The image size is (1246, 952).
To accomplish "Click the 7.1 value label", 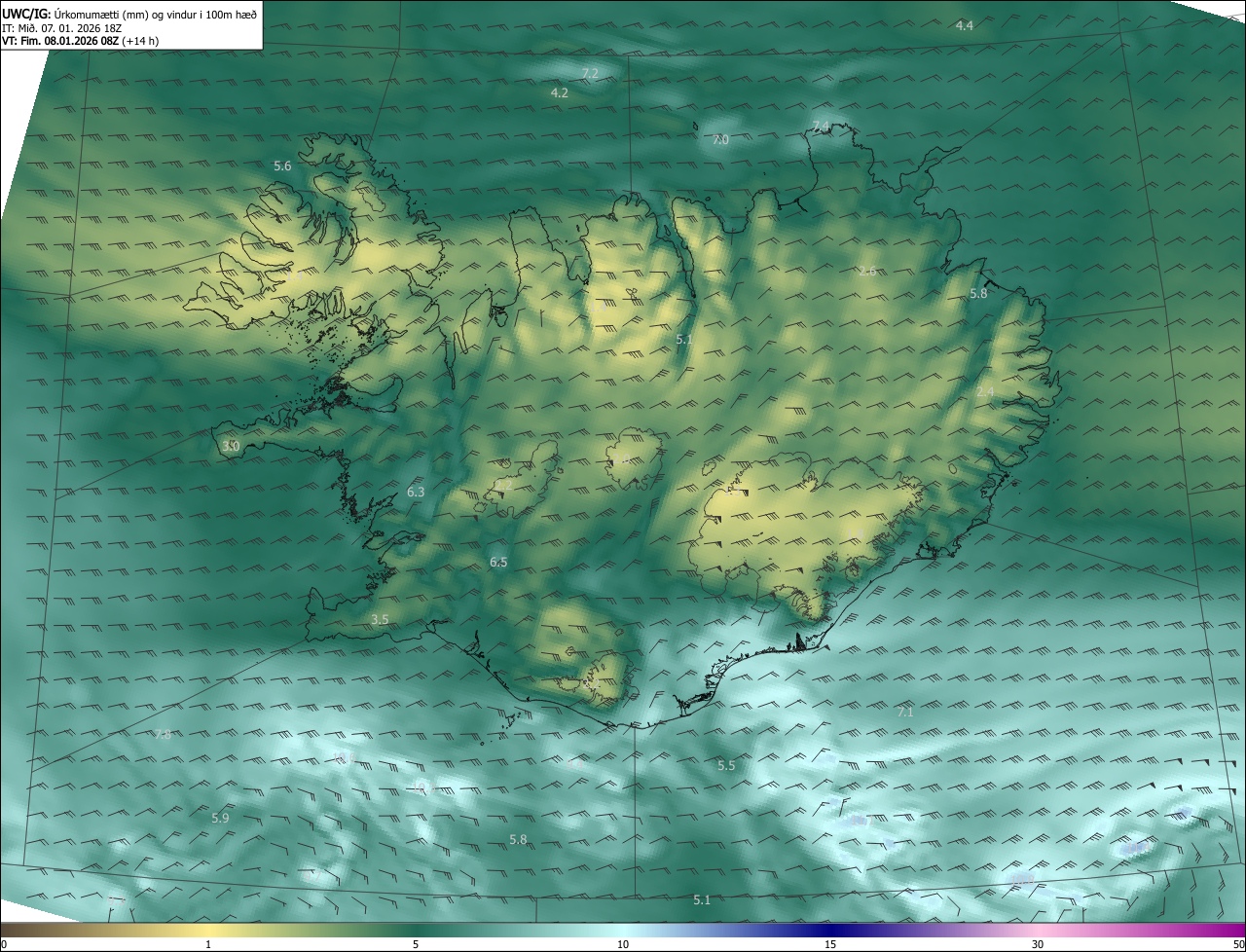I will pos(905,713).
